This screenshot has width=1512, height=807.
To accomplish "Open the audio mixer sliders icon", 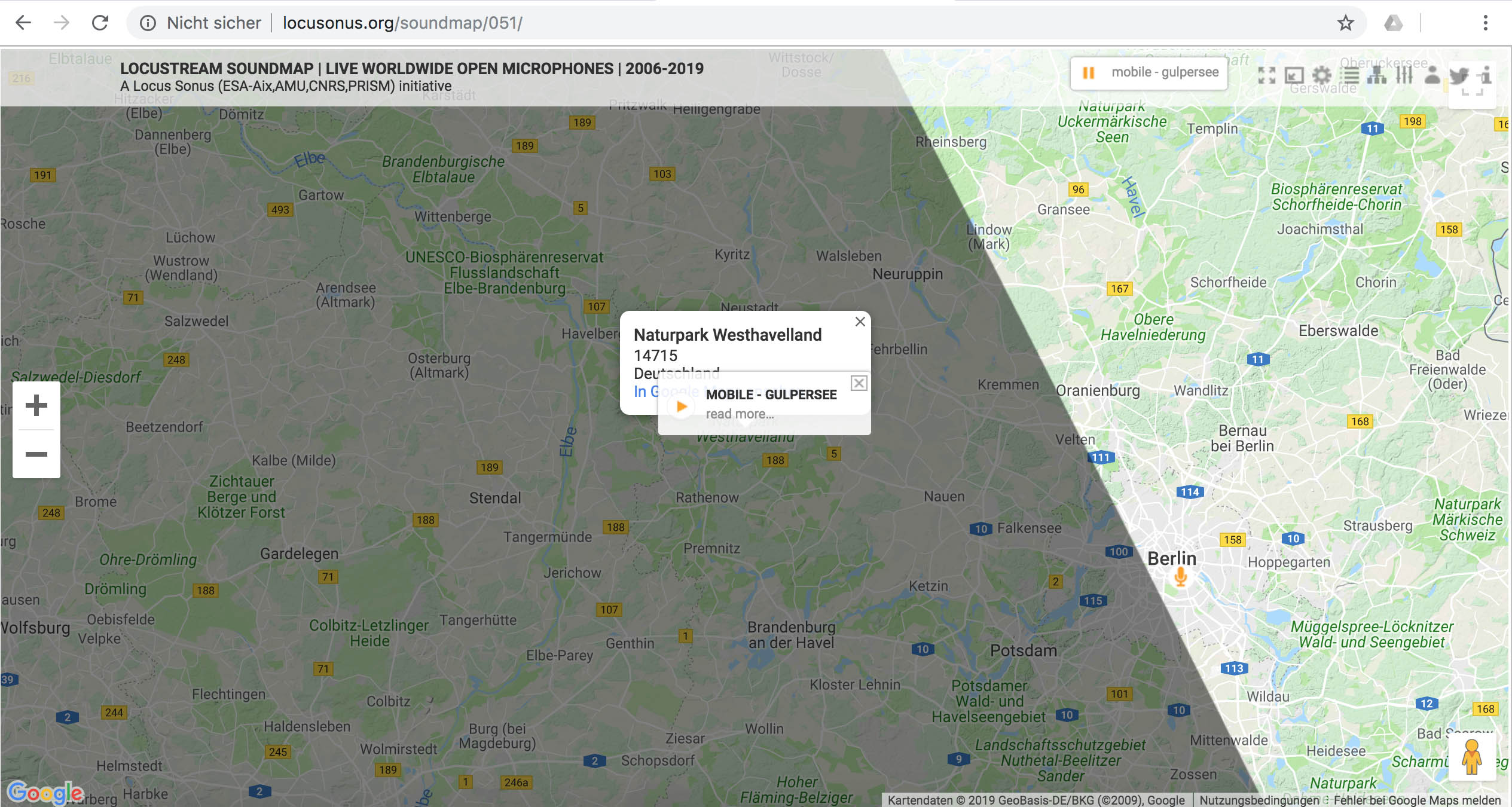I will 1404,75.
